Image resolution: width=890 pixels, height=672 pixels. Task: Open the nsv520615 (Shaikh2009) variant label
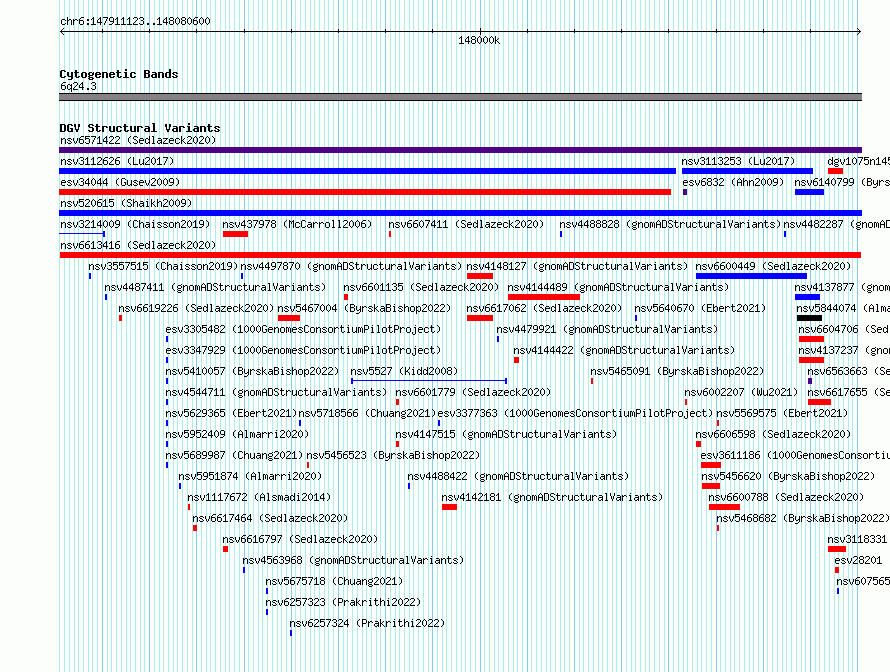(126, 203)
